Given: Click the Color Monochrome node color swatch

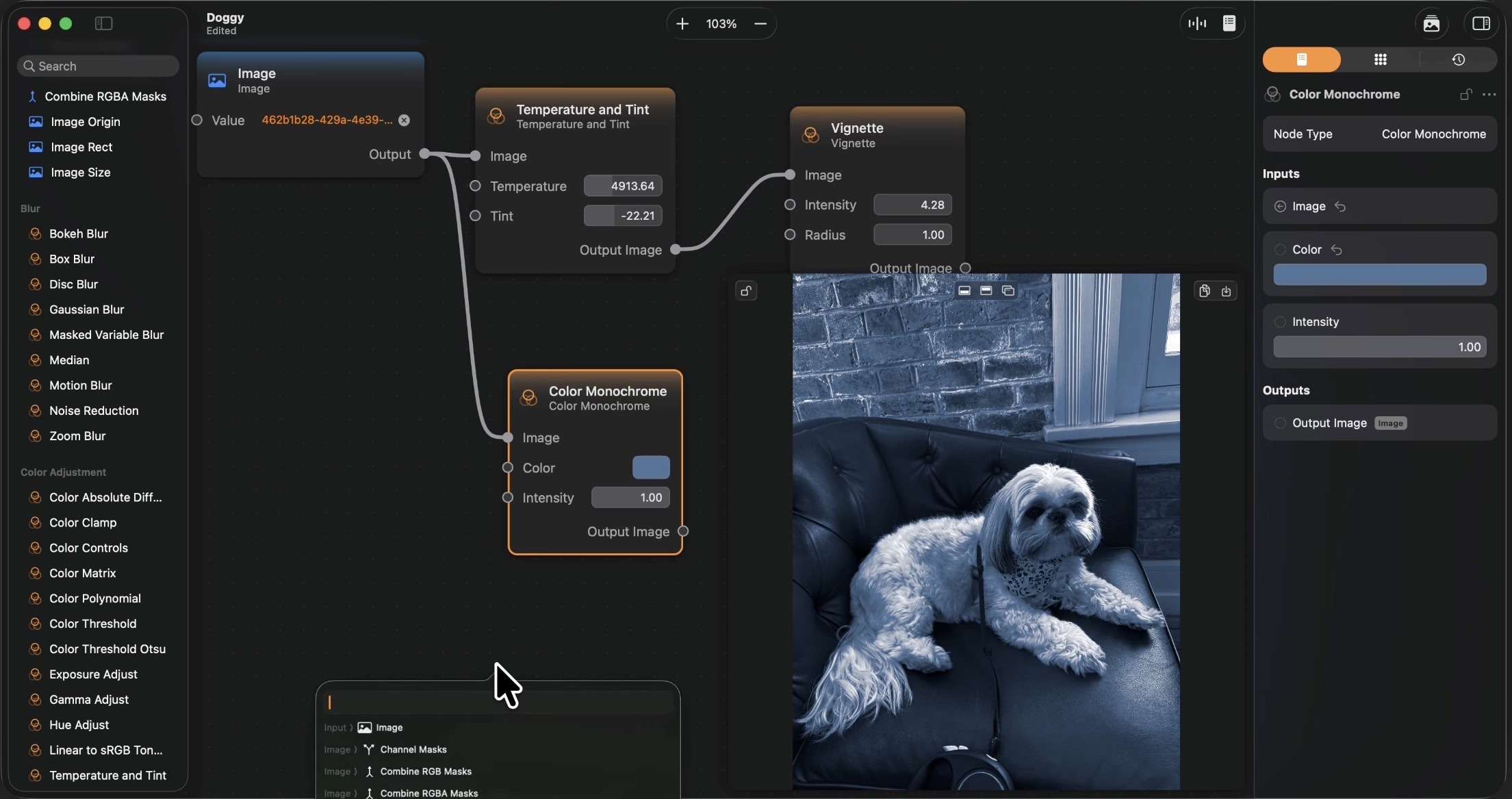Looking at the screenshot, I should (651, 468).
